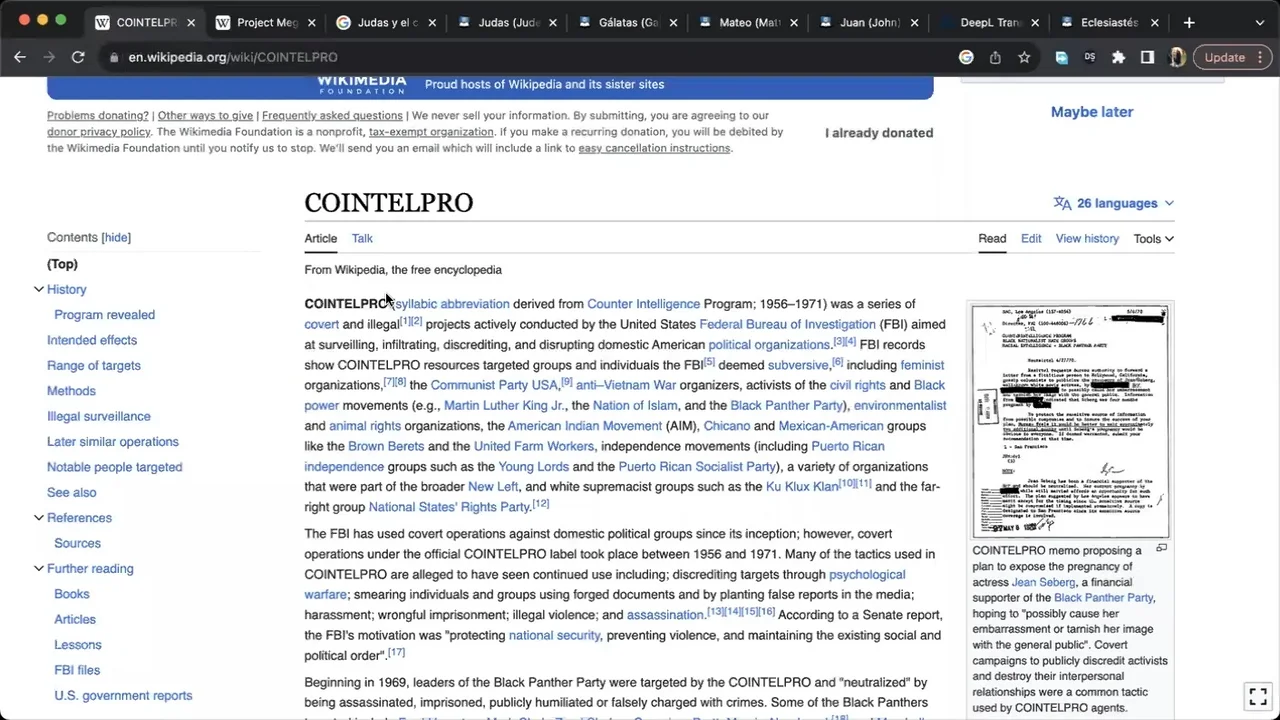This screenshot has height=720, width=1280.
Task: Hide the Contents sidebar
Action: tap(116, 238)
